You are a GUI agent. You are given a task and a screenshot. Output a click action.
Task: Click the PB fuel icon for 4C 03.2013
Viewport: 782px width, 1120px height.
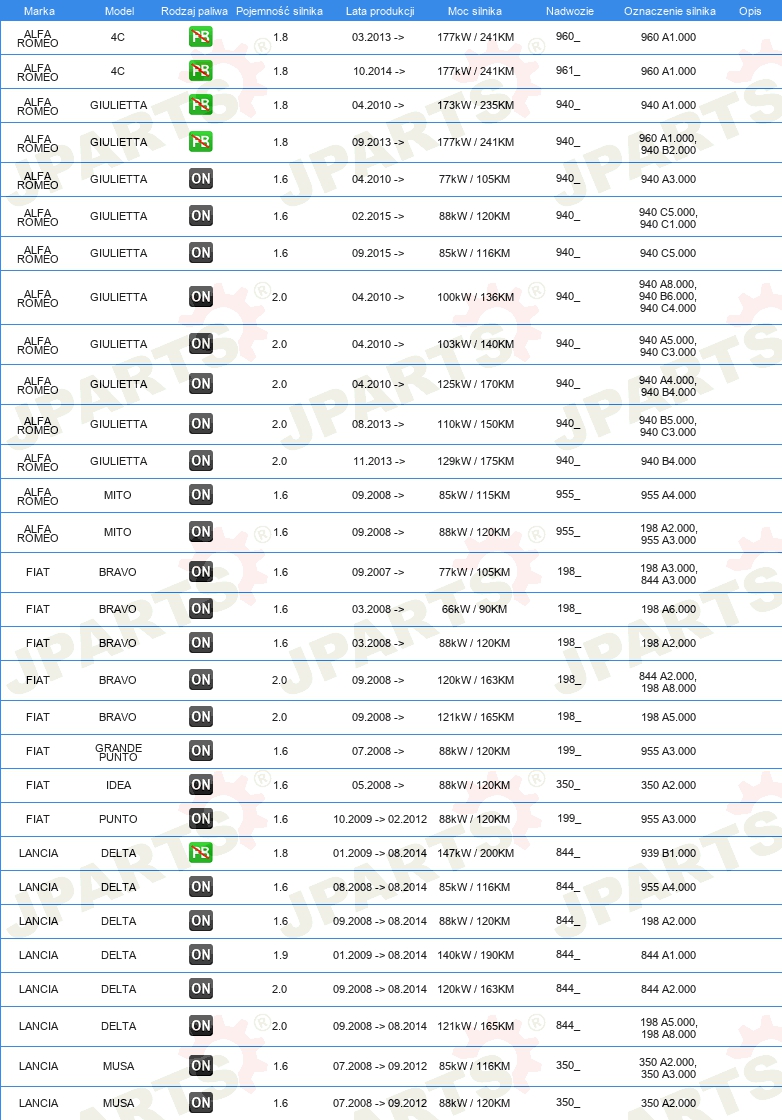[x=201, y=36]
